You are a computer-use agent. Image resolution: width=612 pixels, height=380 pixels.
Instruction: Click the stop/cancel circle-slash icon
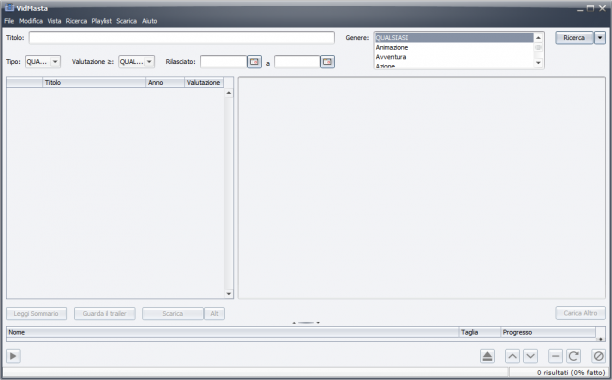pyautogui.click(x=598, y=356)
